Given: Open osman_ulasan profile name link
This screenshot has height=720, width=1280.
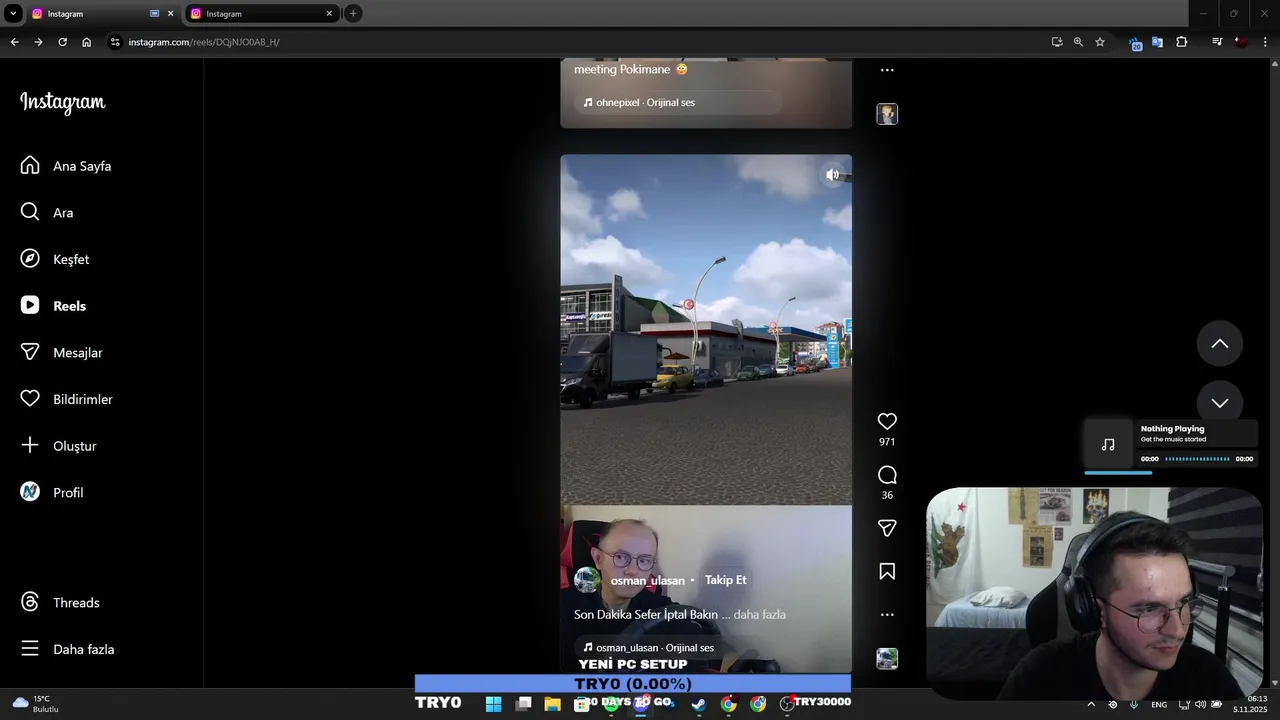Looking at the screenshot, I should (648, 581).
